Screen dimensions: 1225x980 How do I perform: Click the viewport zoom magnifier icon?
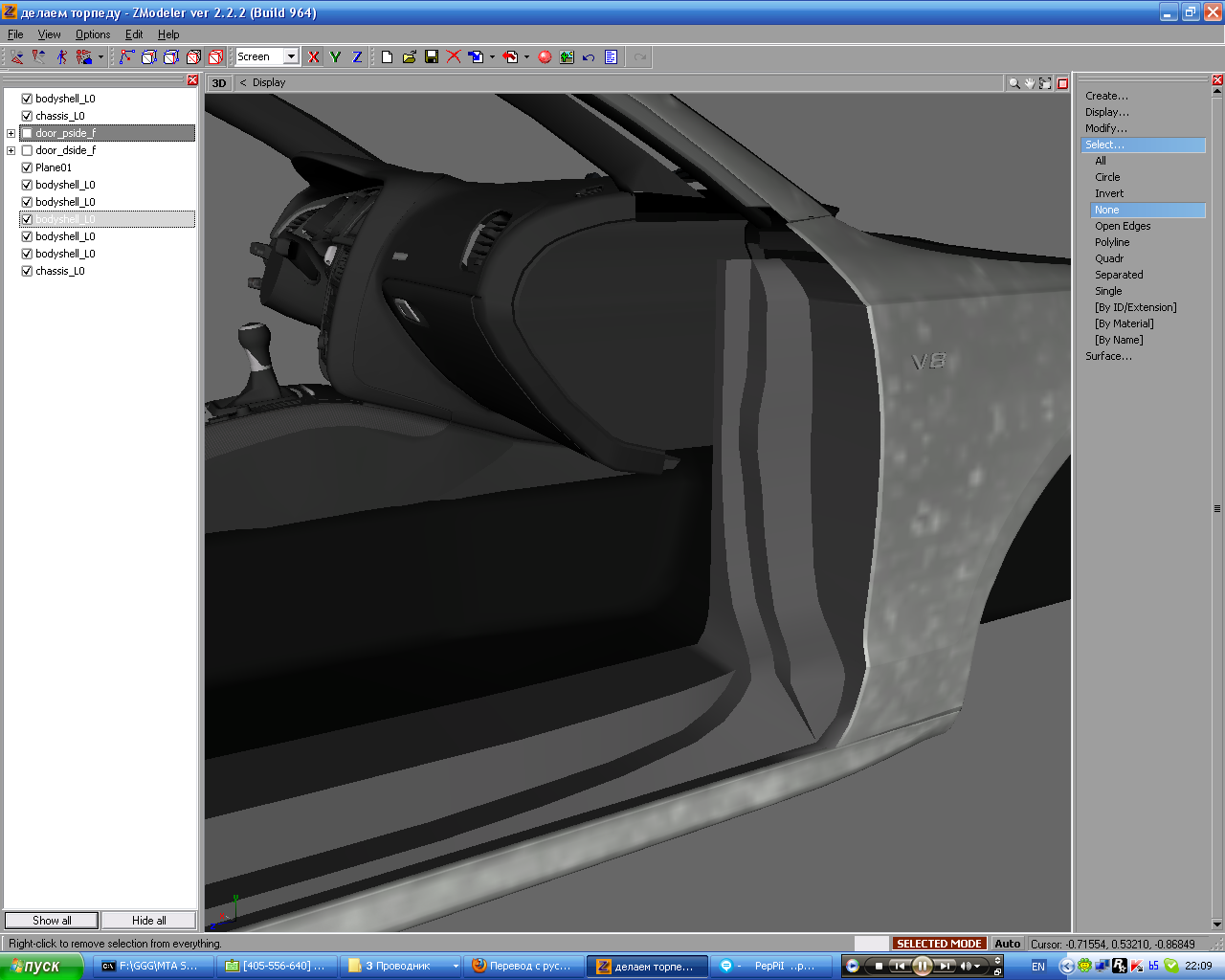[x=1013, y=83]
